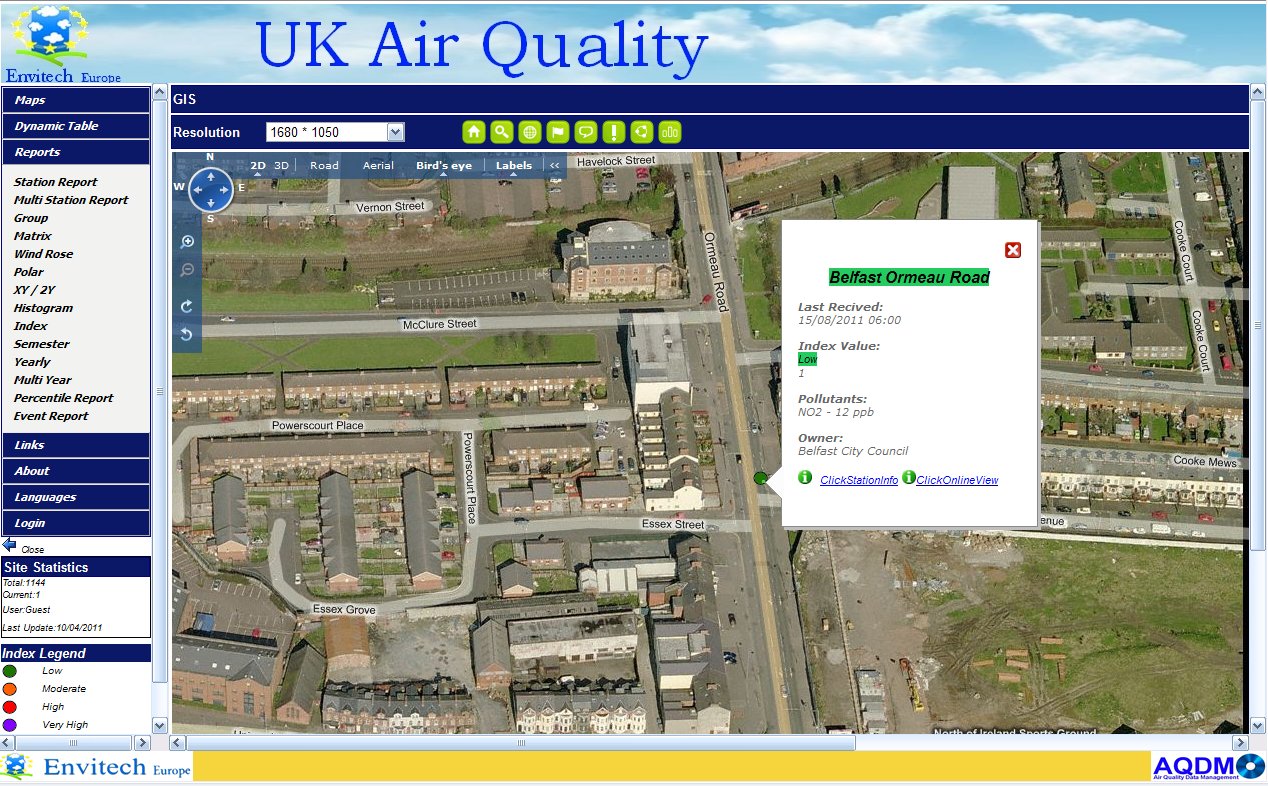Image resolution: width=1268 pixels, height=786 pixels.
Task: Switch the map to 3D mode
Action: pos(281,165)
